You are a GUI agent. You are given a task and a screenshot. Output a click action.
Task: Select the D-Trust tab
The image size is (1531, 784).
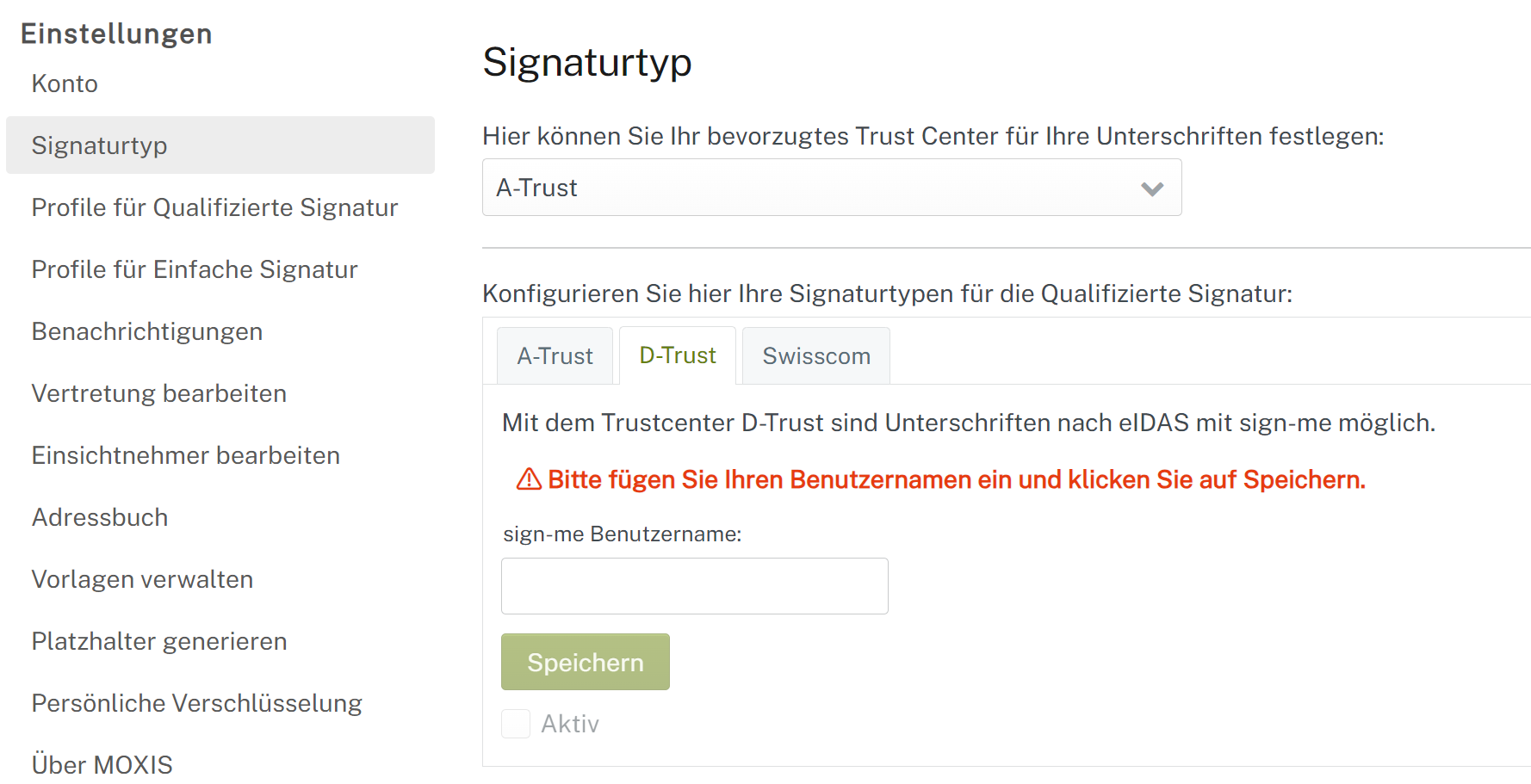[x=677, y=355]
